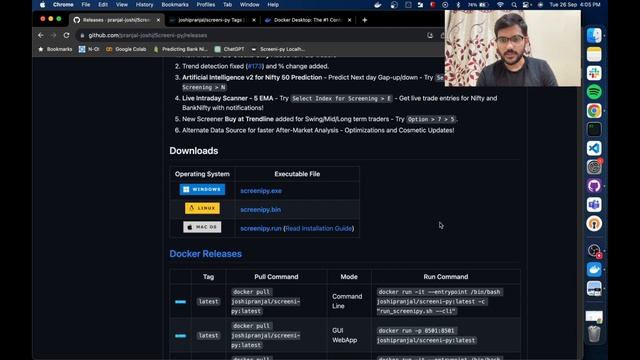Open the Trash in the dock

[594, 334]
